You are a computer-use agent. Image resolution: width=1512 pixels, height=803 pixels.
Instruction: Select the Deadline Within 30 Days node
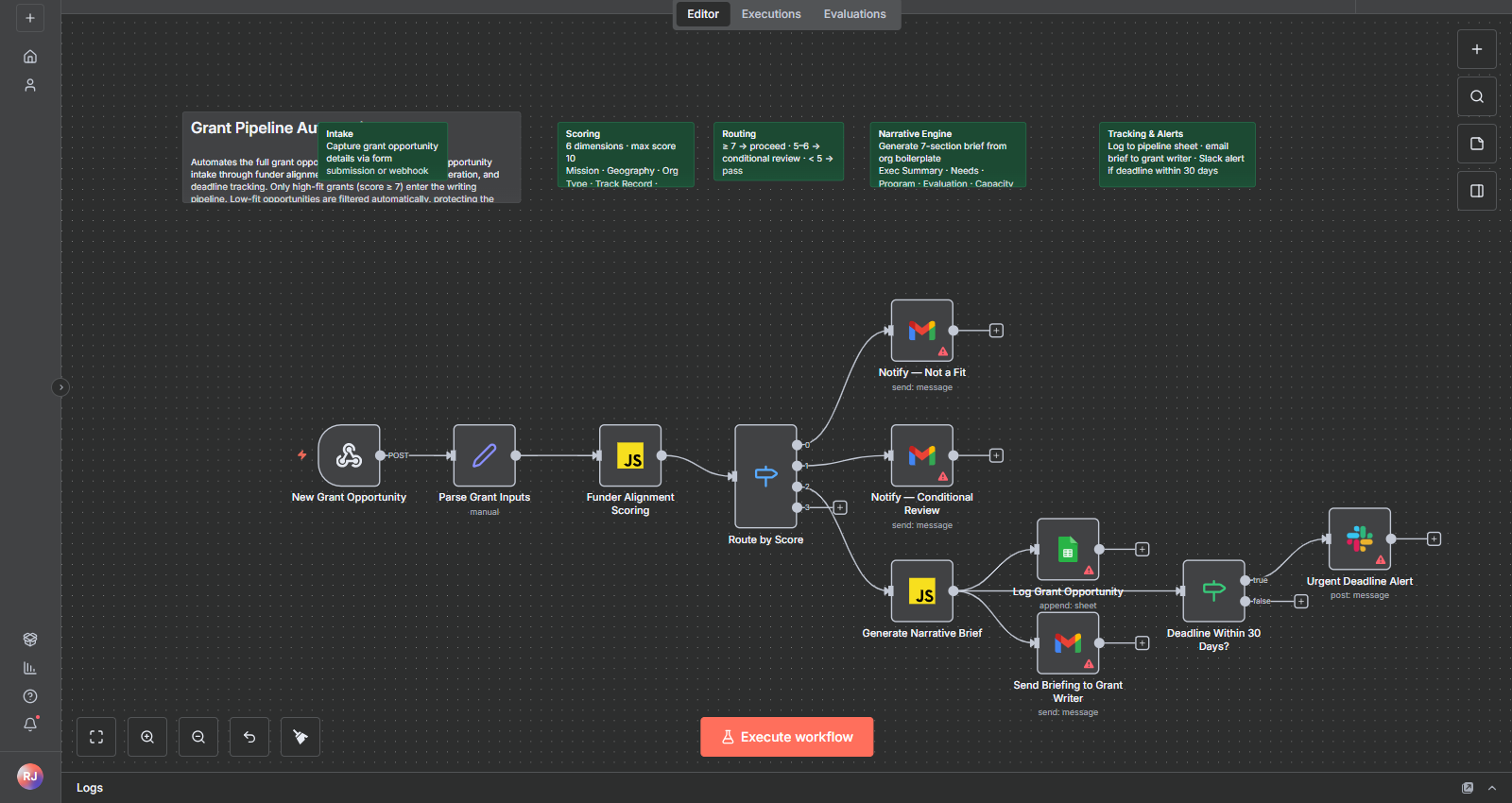(1213, 591)
